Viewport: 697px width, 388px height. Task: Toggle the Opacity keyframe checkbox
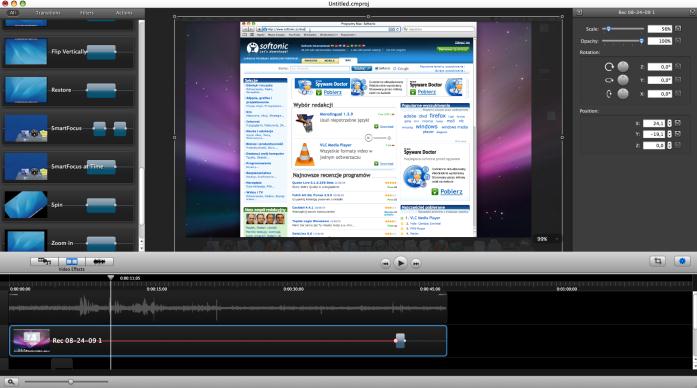pos(678,40)
